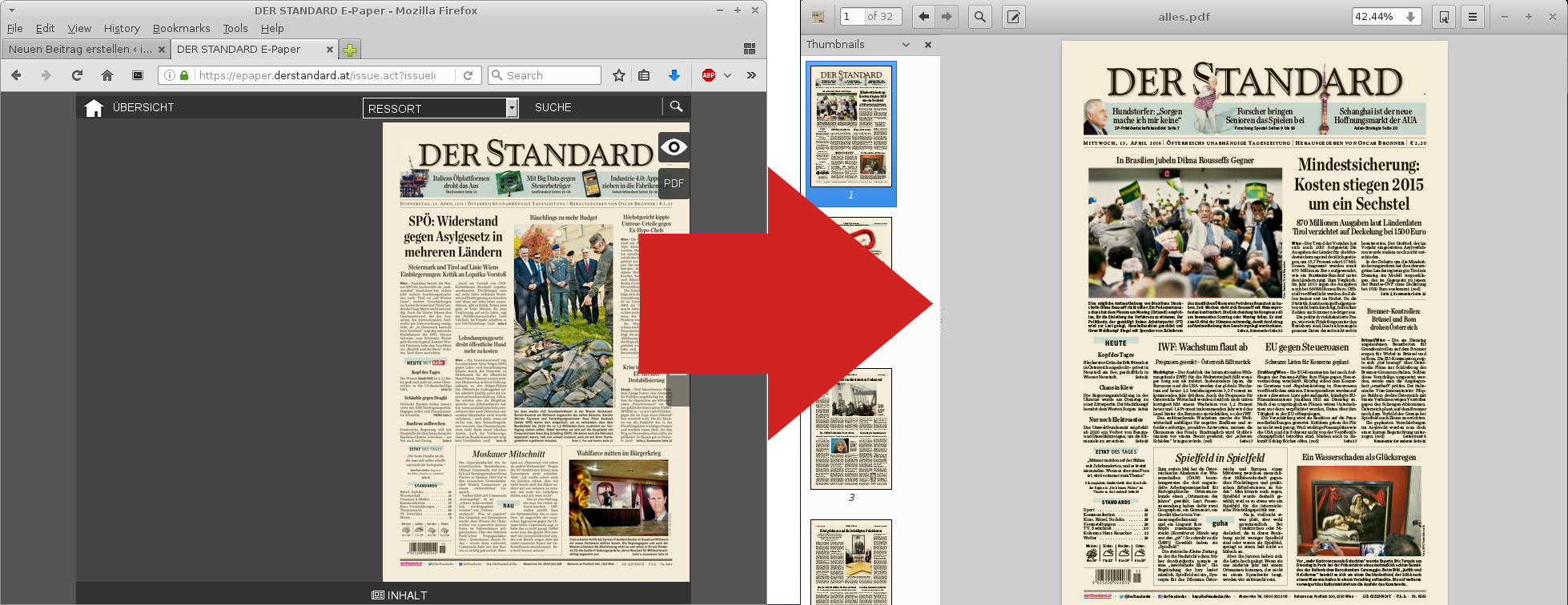Open the PDF viewer search tool

point(979,17)
